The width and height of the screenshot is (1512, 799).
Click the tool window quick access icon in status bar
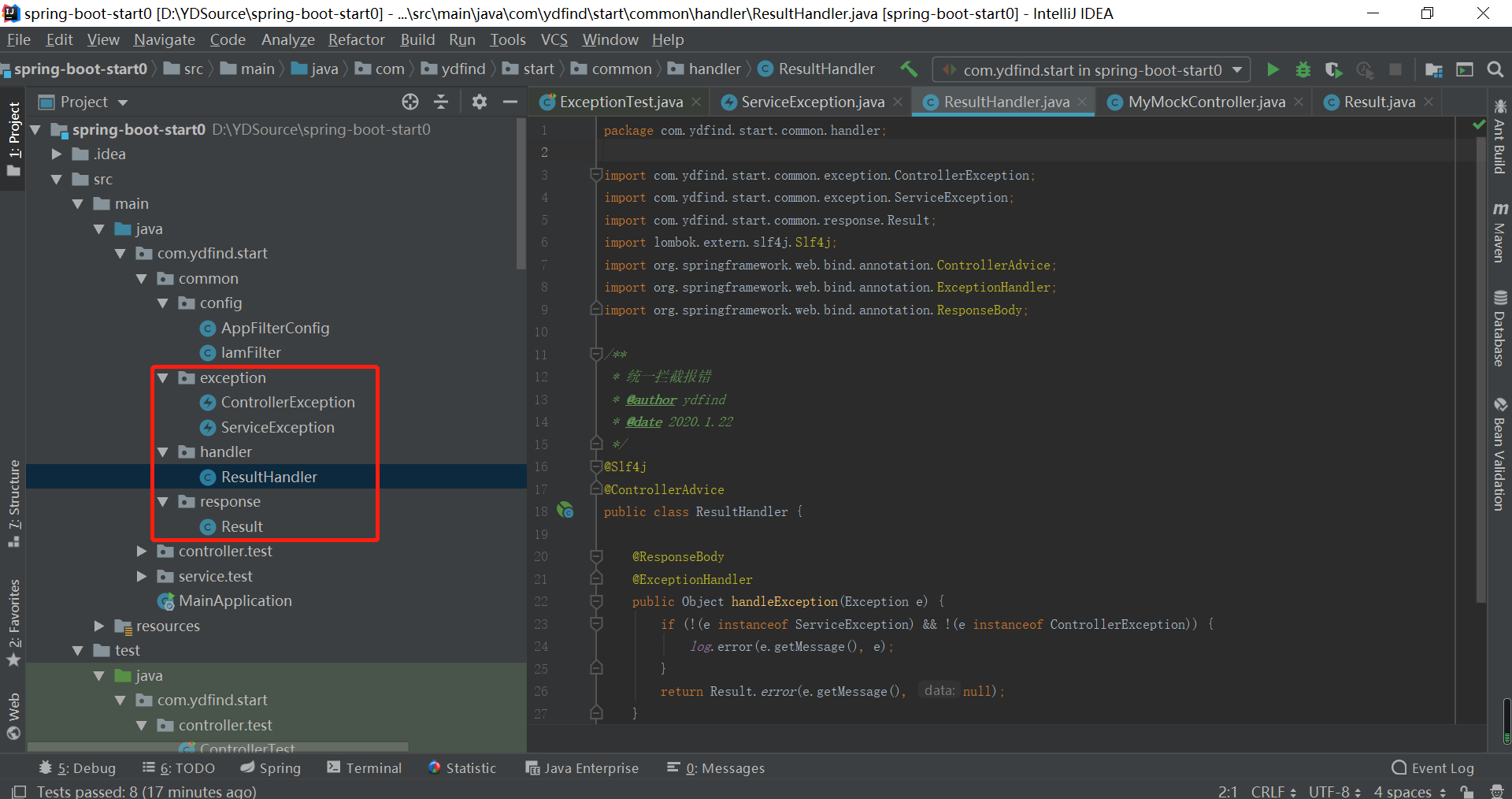19,791
